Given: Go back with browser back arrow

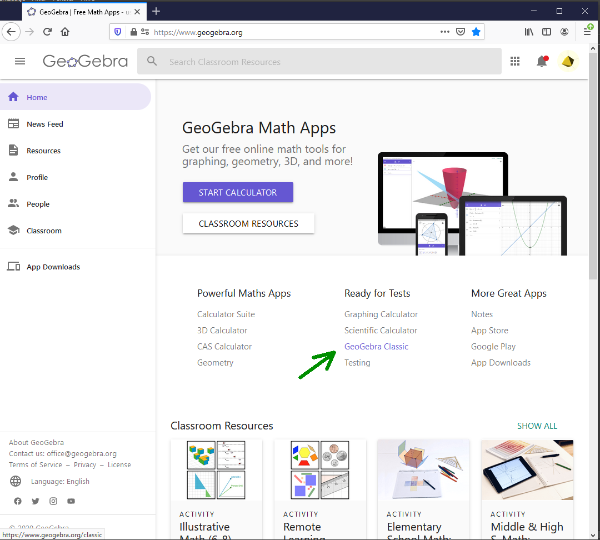Looking at the screenshot, I should [x=11, y=32].
